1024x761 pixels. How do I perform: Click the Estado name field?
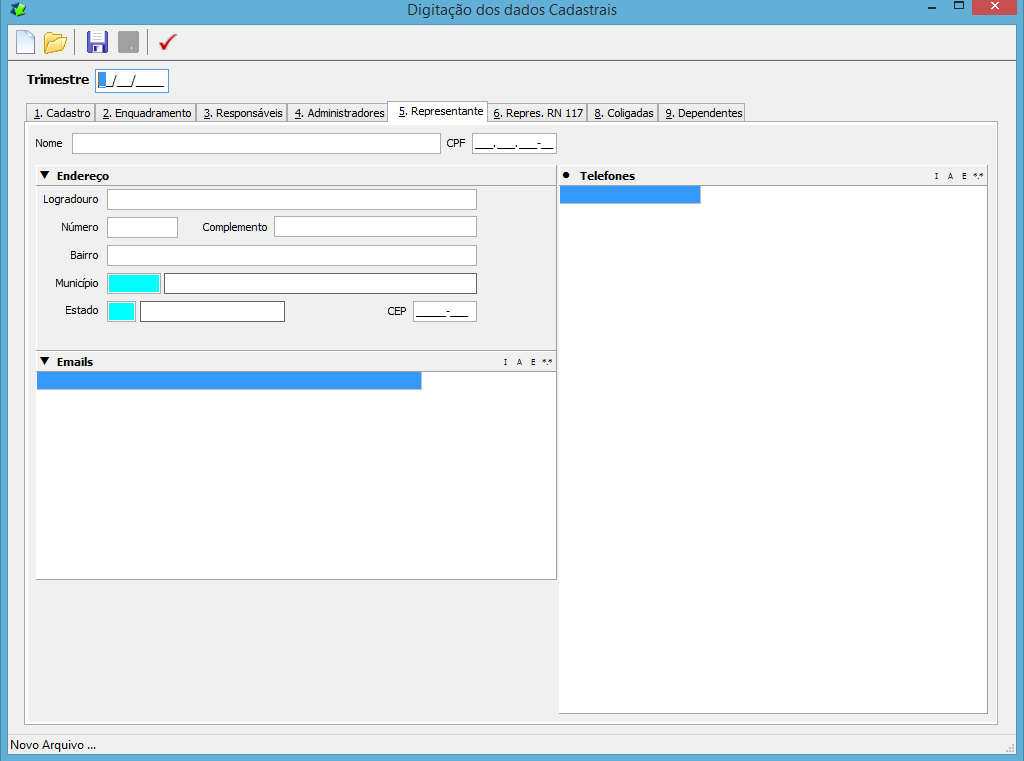(x=212, y=311)
